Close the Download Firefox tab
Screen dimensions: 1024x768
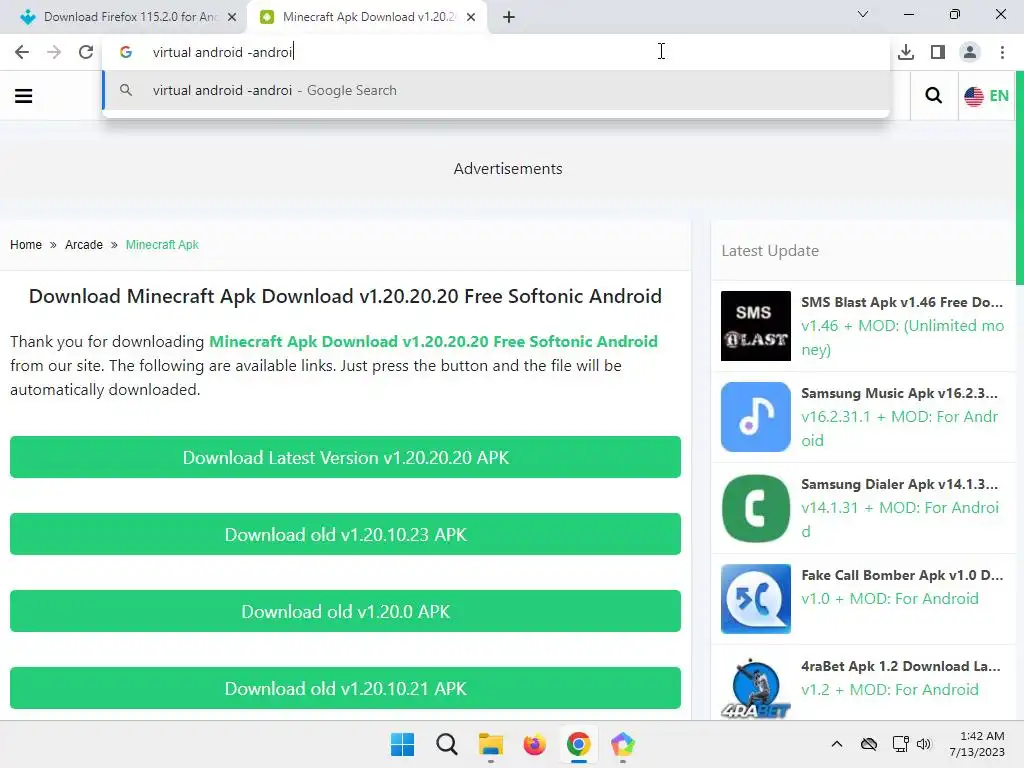tap(232, 17)
